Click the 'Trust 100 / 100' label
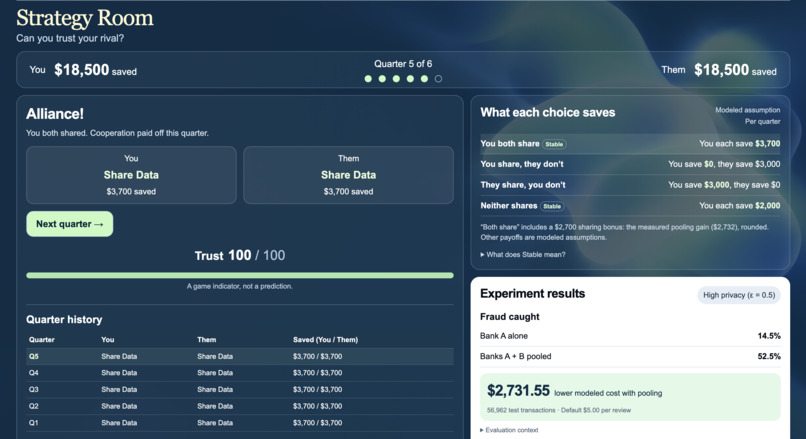Viewport: 806px width, 439px height. click(240, 255)
